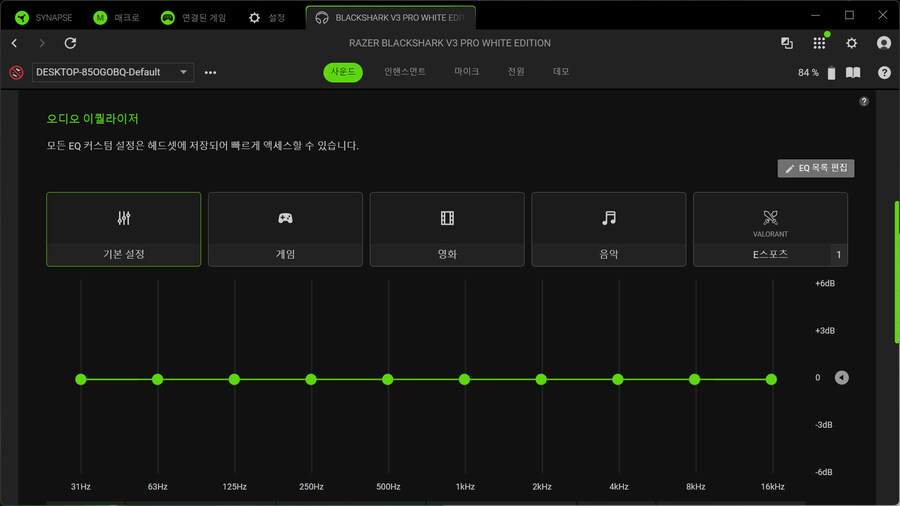Click the help question mark in toolbar

(885, 72)
